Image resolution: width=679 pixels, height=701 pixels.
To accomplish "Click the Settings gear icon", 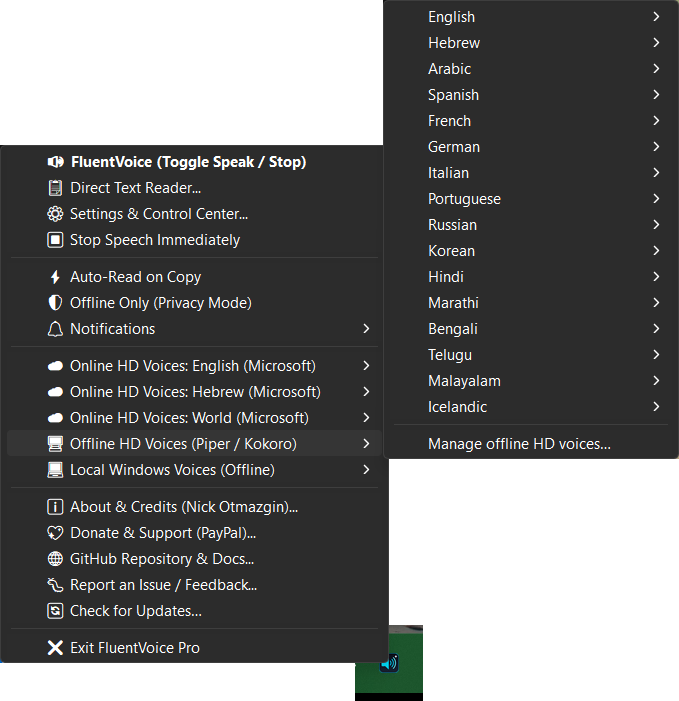I will point(55,214).
